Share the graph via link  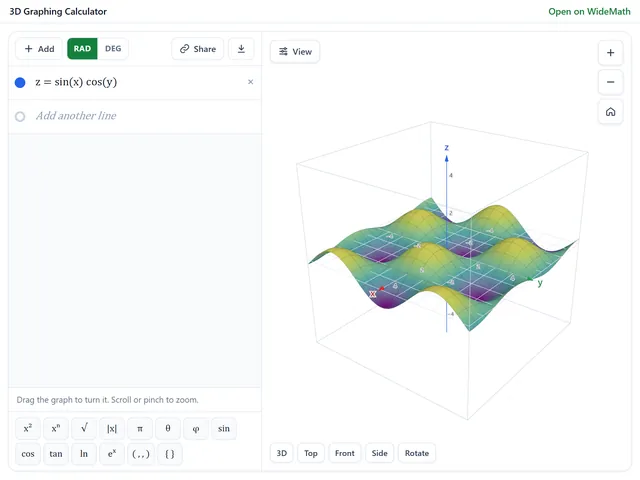(x=198, y=49)
